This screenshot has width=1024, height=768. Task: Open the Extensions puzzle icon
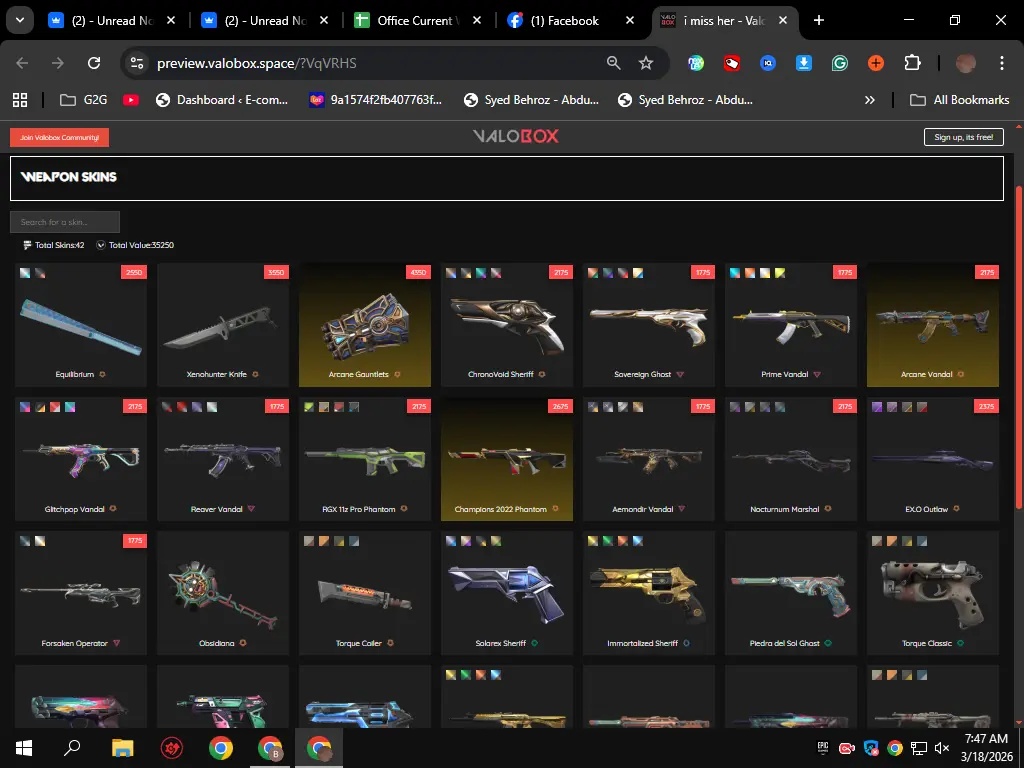pos(912,63)
